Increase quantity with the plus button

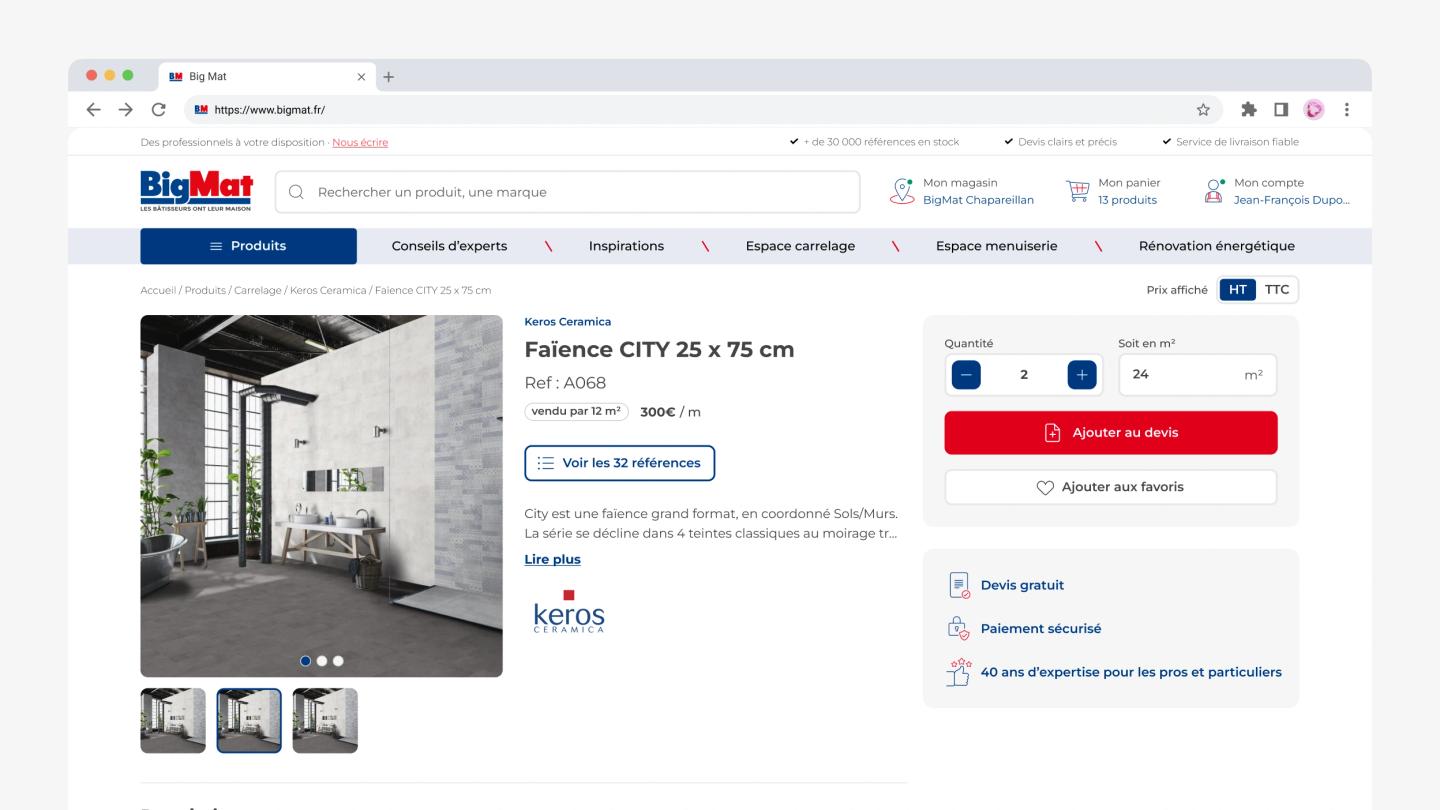pos(1082,375)
